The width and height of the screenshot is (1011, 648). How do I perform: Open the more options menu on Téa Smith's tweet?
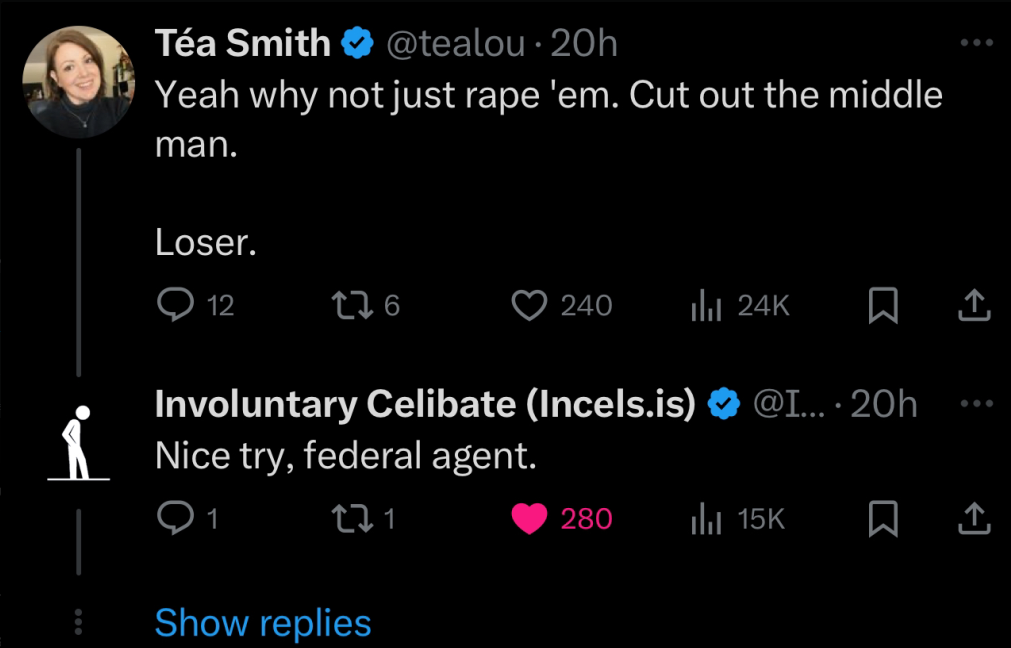(x=976, y=42)
